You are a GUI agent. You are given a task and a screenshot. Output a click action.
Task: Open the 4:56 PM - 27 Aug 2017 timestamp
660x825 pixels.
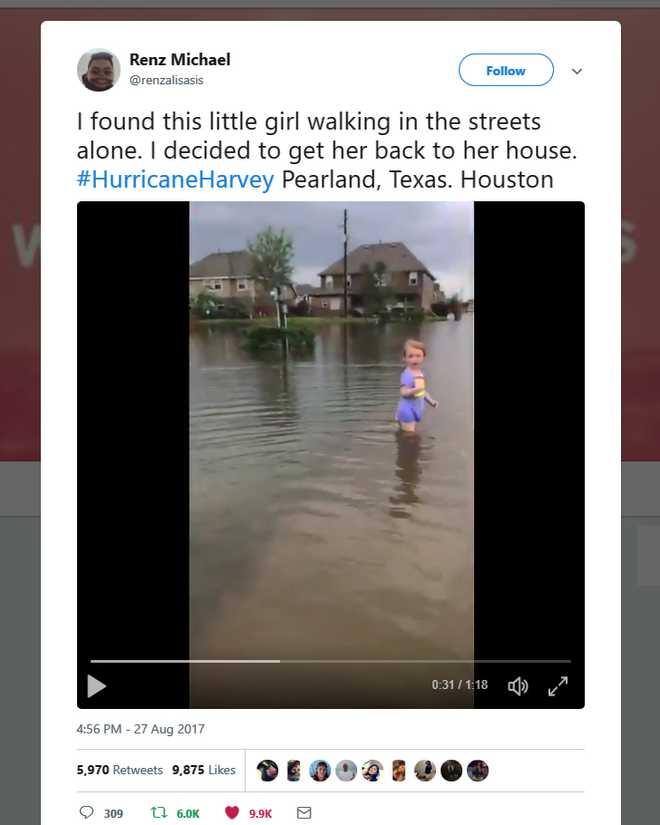(x=140, y=729)
